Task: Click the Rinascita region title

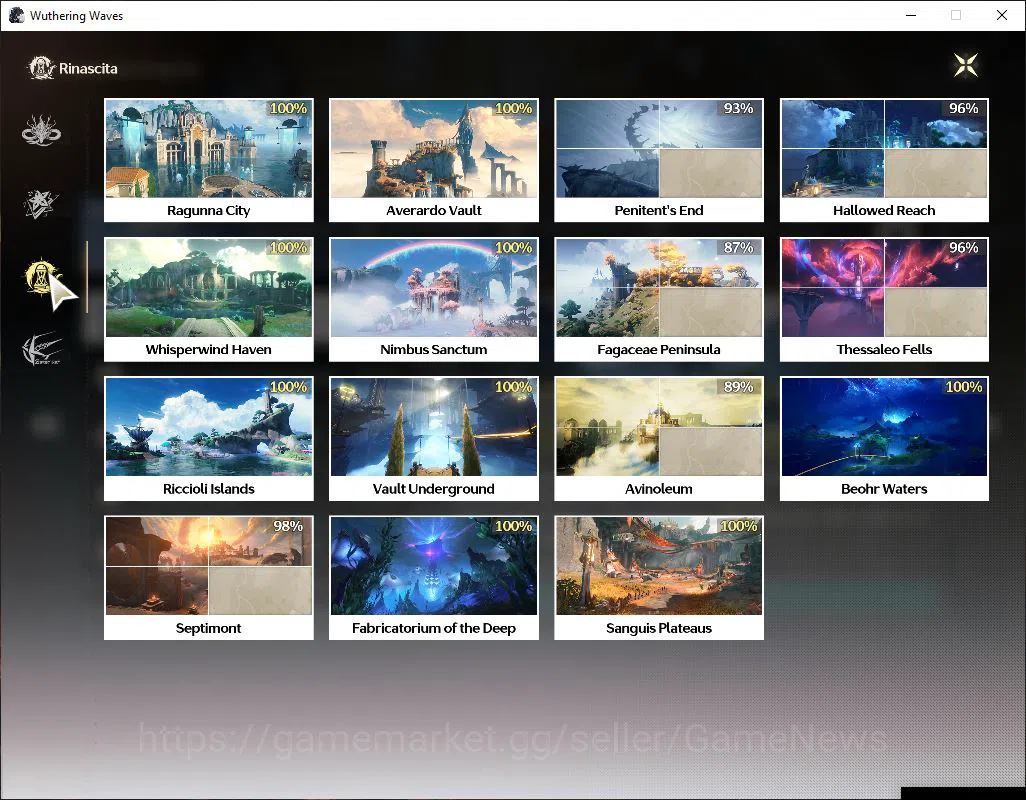Action: (88, 69)
